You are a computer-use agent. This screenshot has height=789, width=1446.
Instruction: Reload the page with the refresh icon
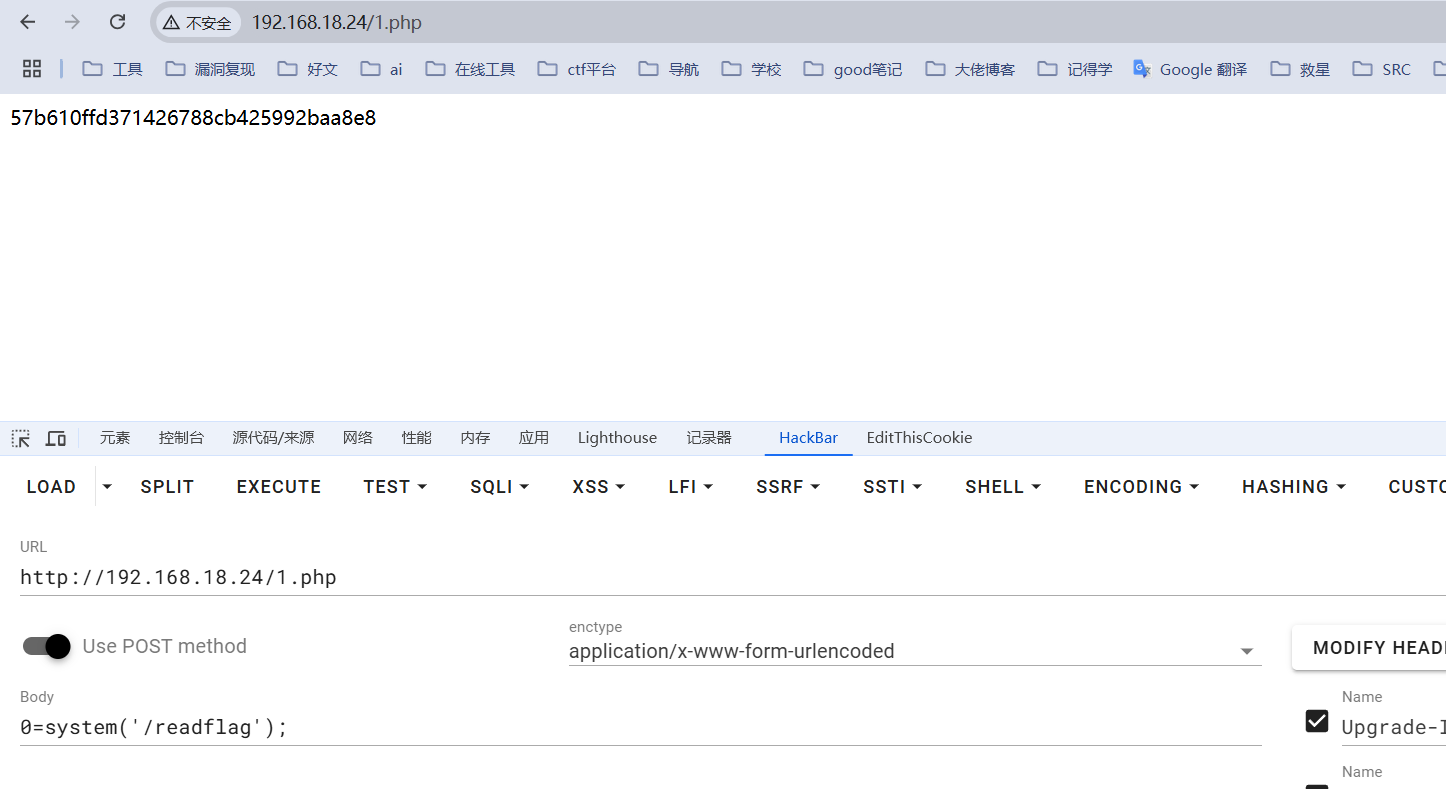[117, 22]
